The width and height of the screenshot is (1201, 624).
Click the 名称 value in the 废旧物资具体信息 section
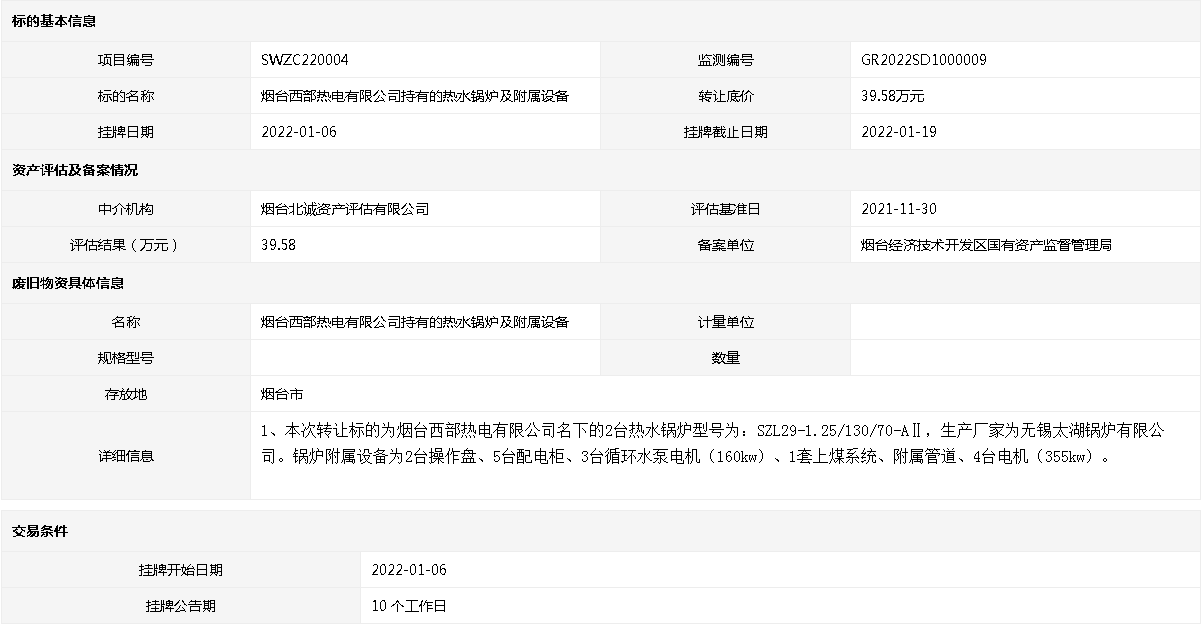415,322
